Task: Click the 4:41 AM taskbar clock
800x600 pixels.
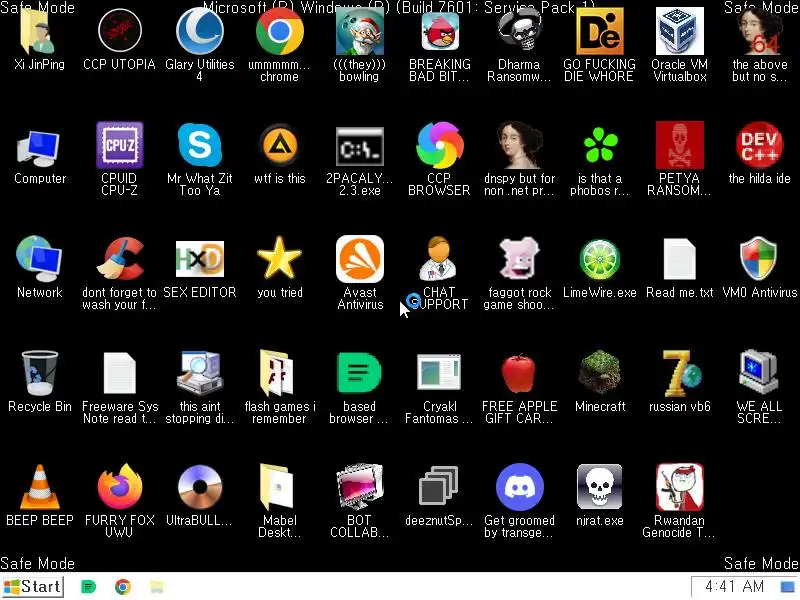Action: point(734,587)
